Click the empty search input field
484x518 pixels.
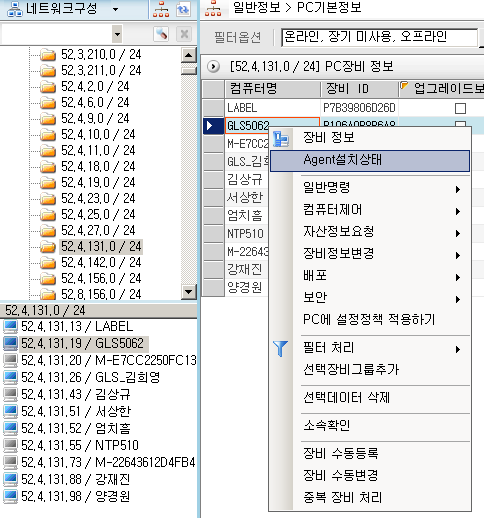pyautogui.click(x=57, y=34)
